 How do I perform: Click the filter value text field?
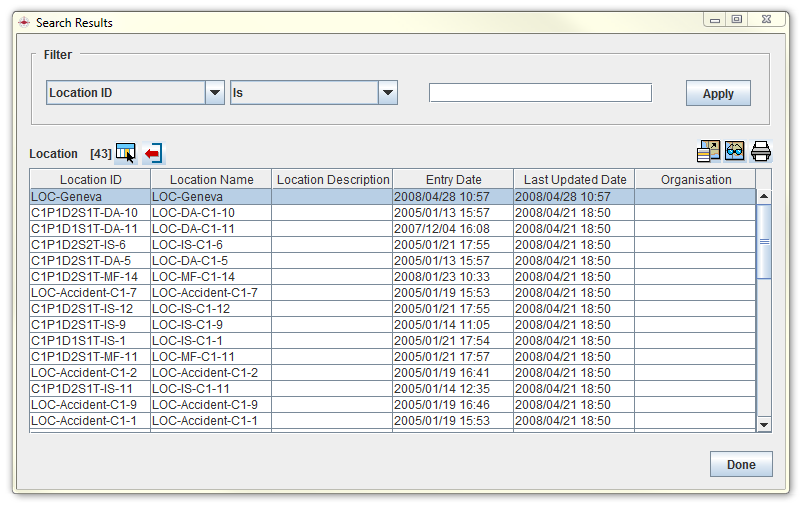[540, 93]
